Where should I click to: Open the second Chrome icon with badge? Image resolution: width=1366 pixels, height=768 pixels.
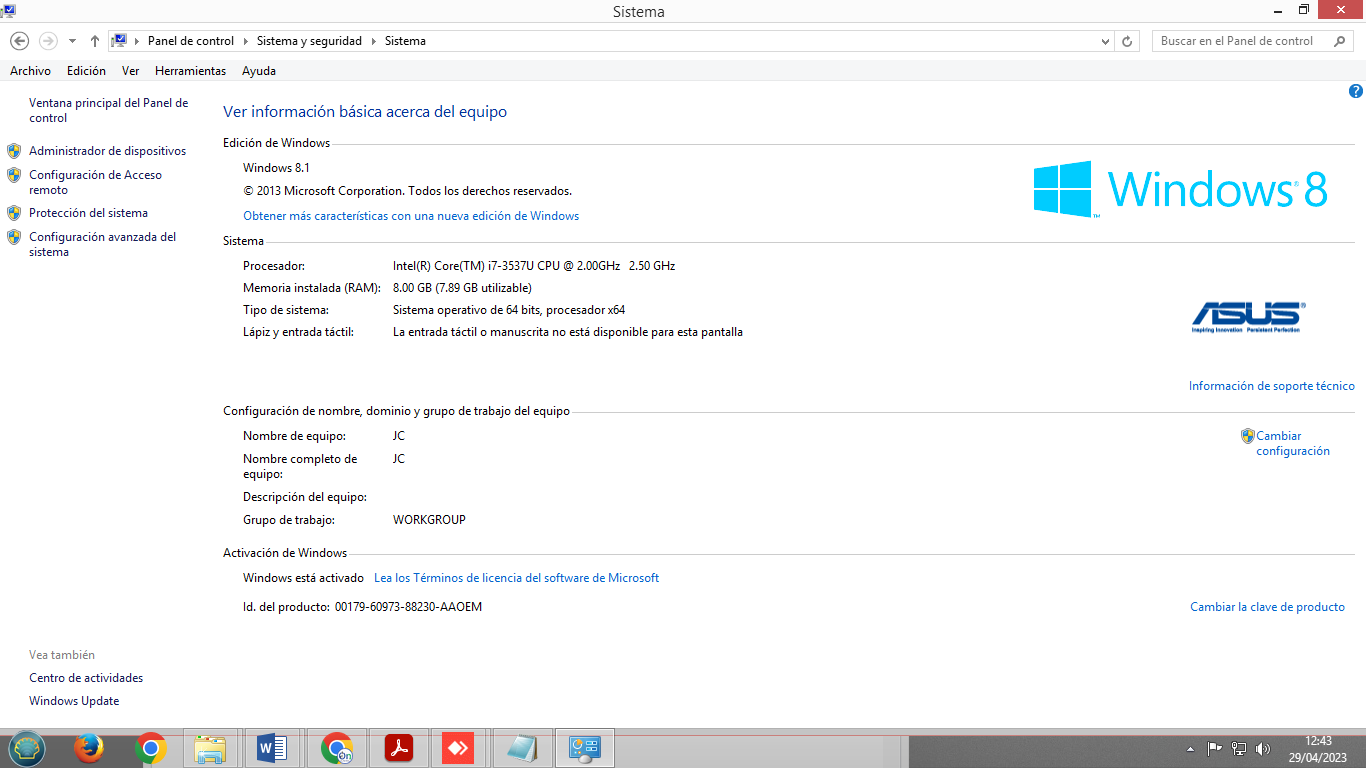coord(337,748)
